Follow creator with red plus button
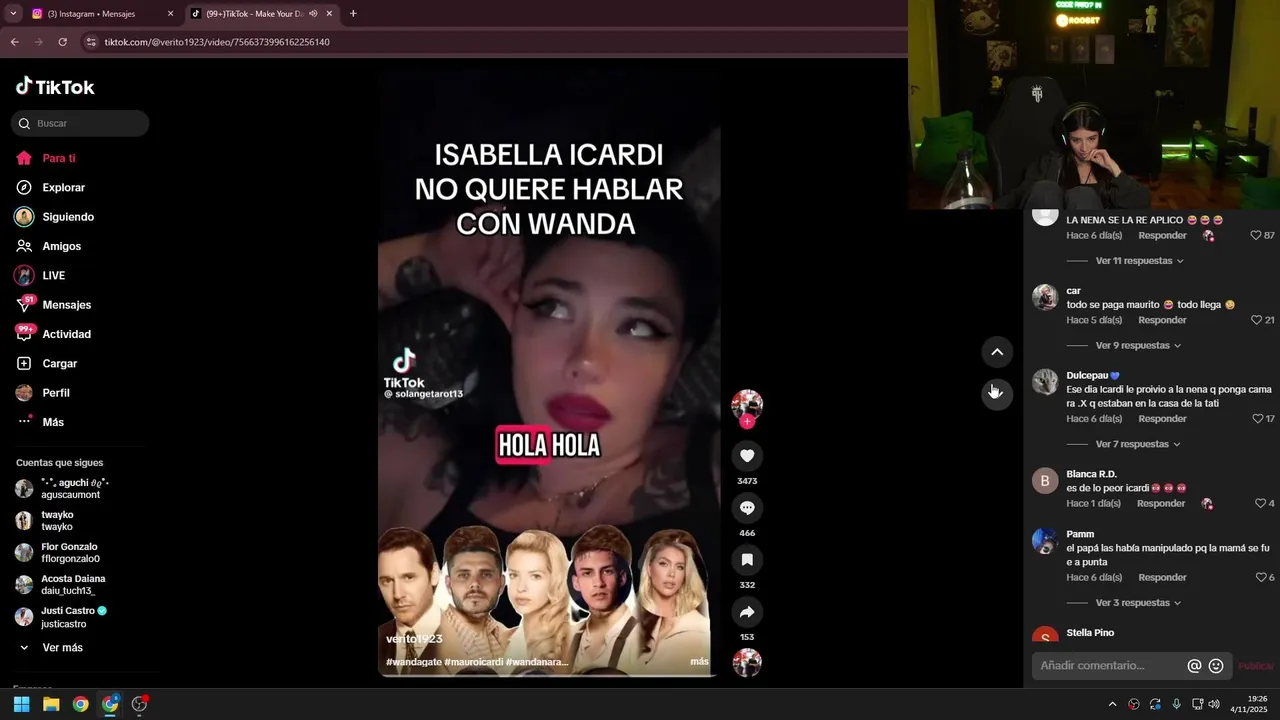This screenshot has height=720, width=1280. (747, 421)
